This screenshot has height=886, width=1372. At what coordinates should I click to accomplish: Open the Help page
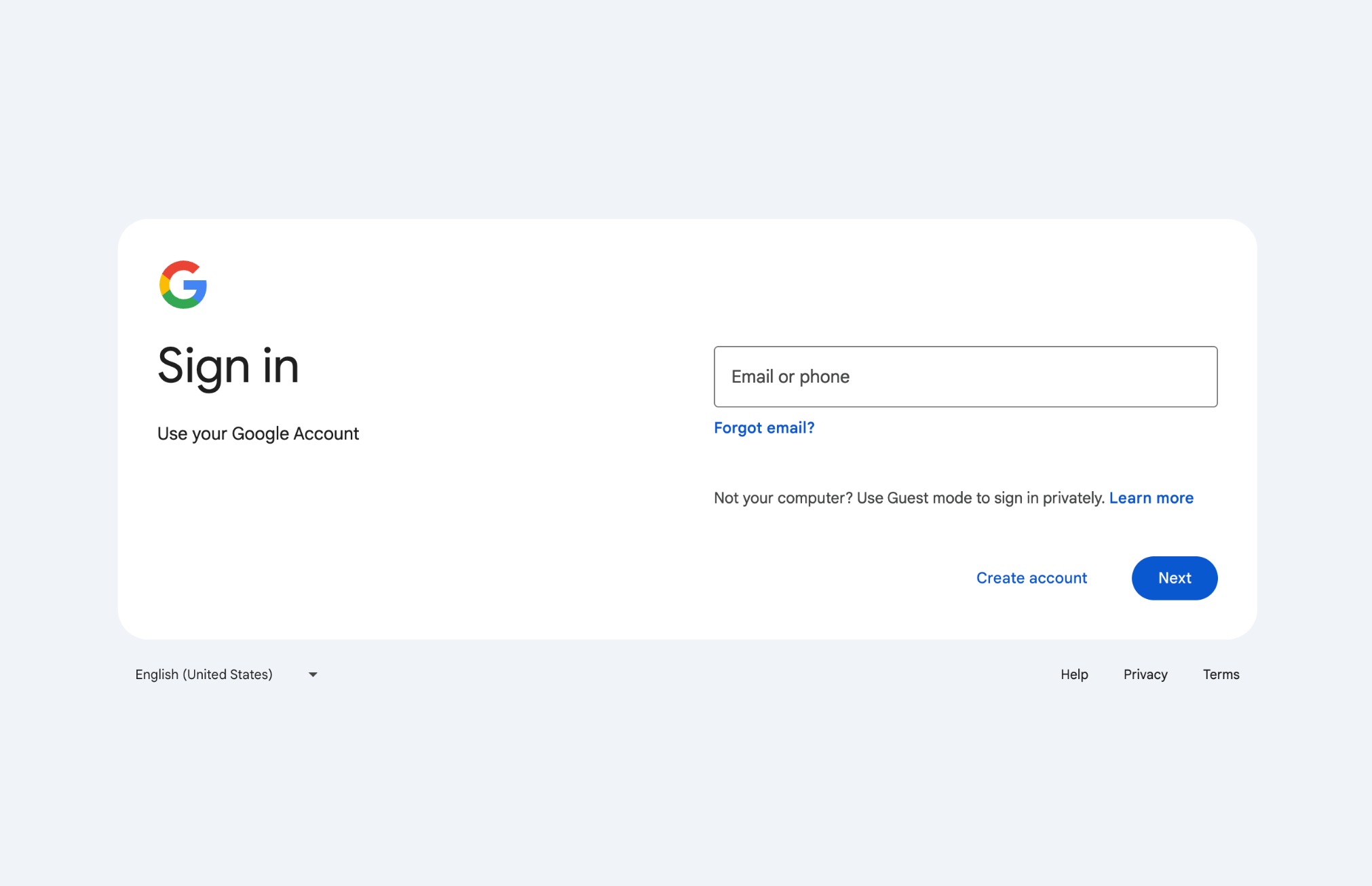(1073, 674)
